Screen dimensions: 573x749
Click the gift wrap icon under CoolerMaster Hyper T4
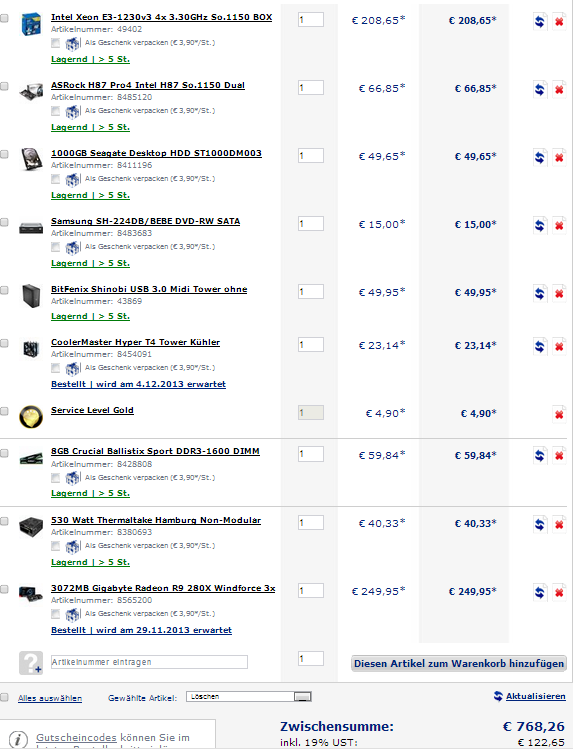[x=73, y=368]
